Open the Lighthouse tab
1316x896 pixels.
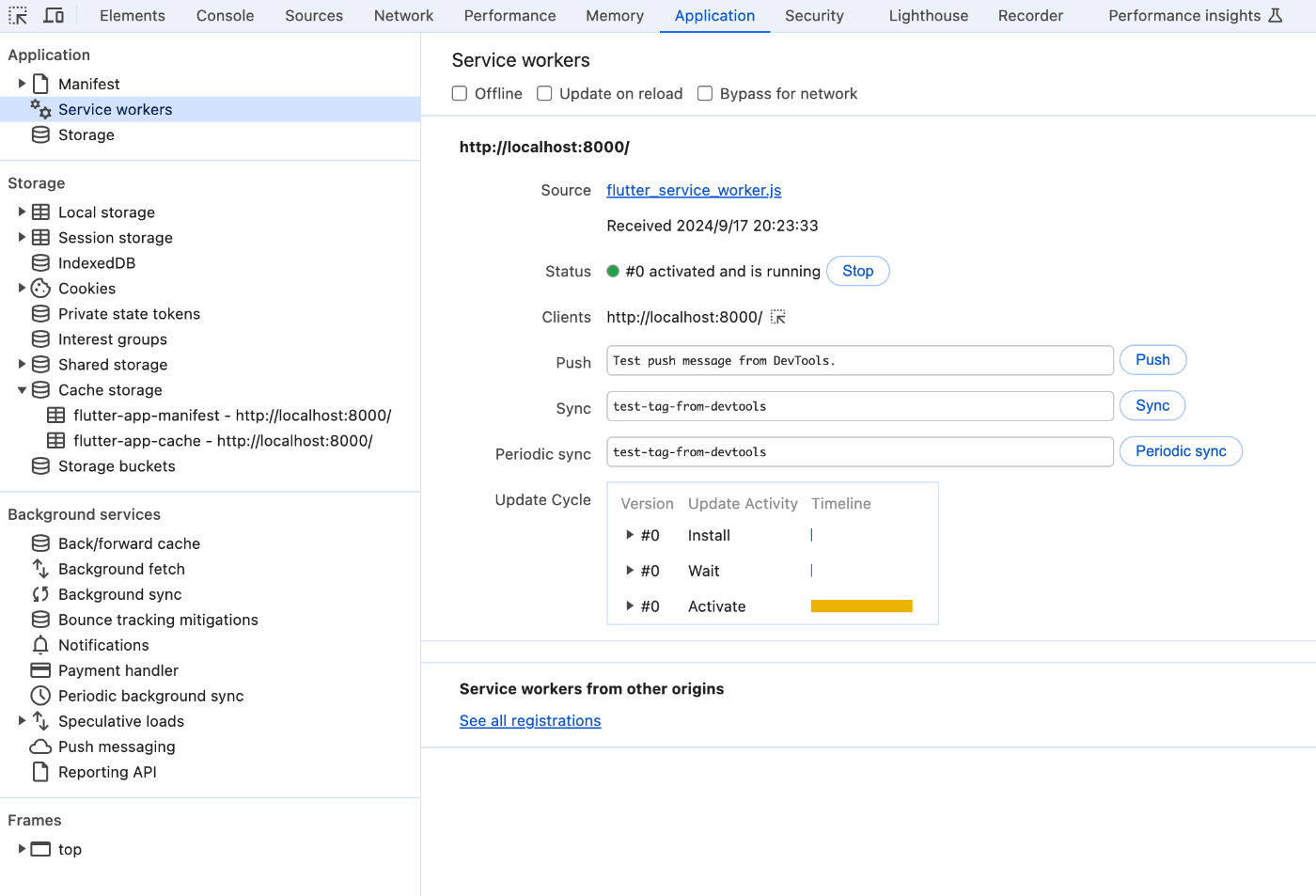tap(929, 16)
